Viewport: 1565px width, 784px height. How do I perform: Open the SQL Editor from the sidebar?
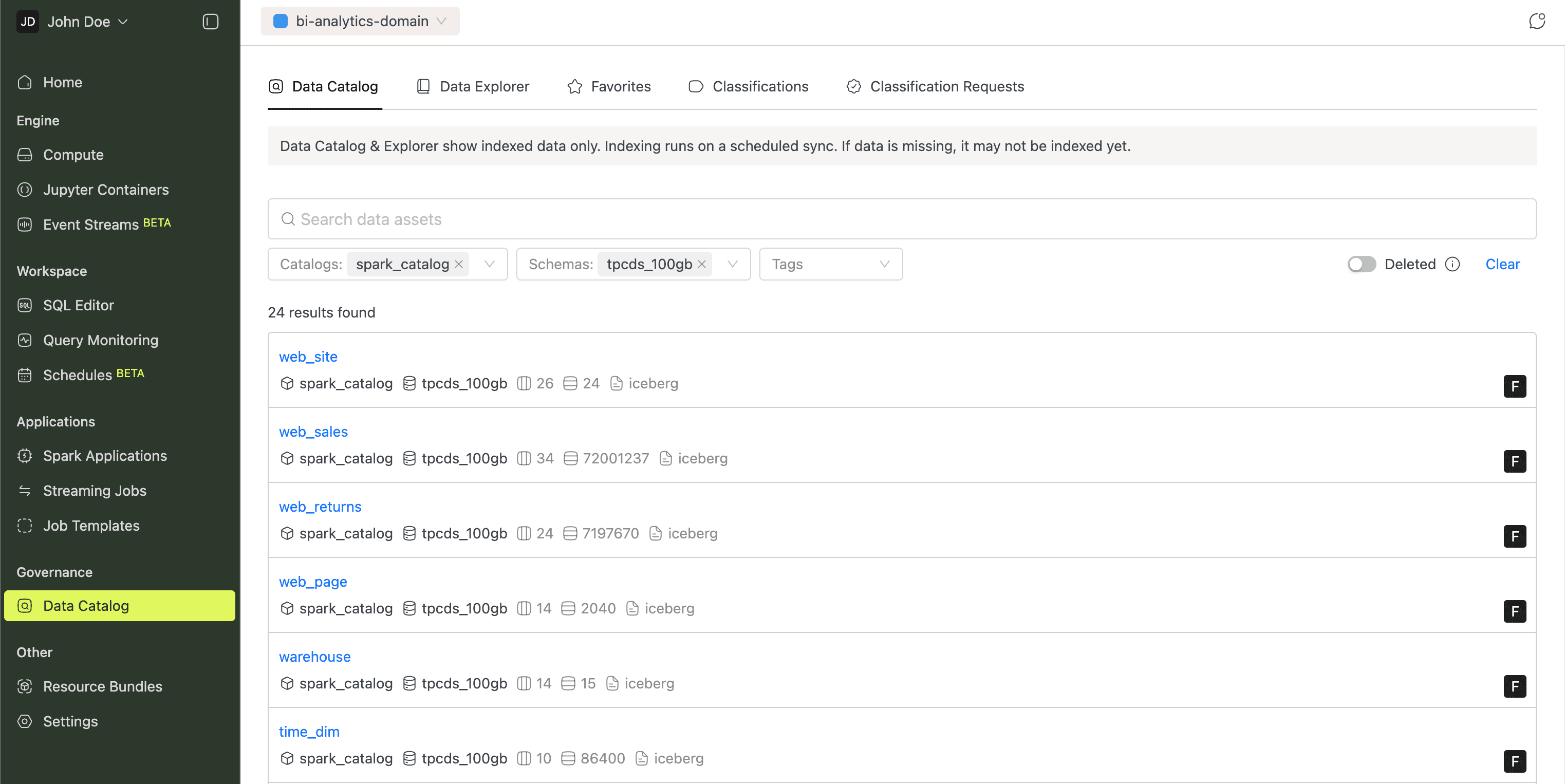coord(79,305)
